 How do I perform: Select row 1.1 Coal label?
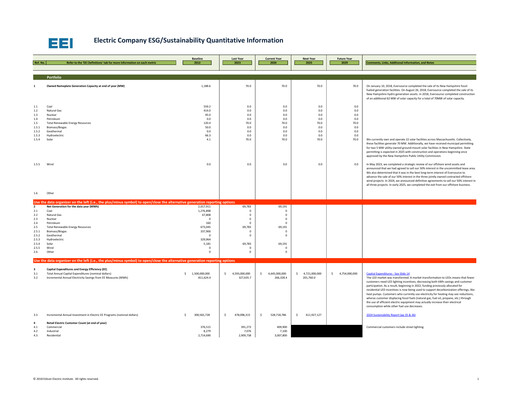[49, 106]
